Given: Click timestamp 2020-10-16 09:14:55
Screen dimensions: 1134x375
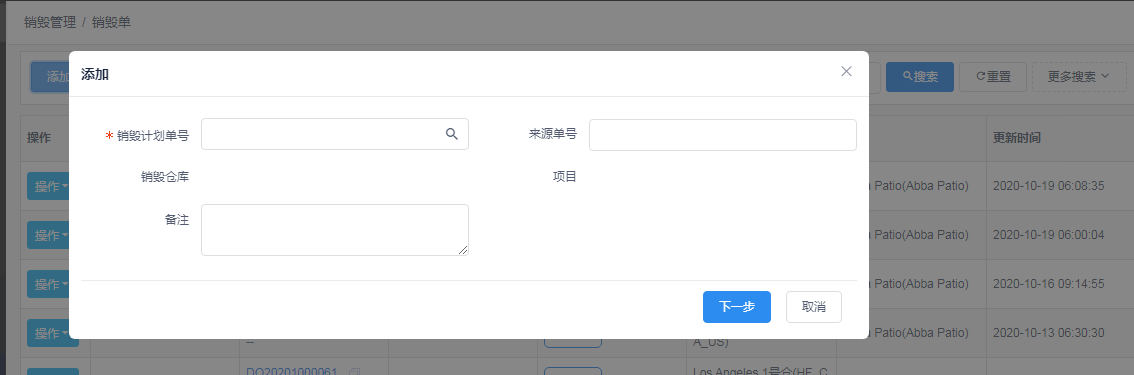Looking at the screenshot, I should (1049, 284).
